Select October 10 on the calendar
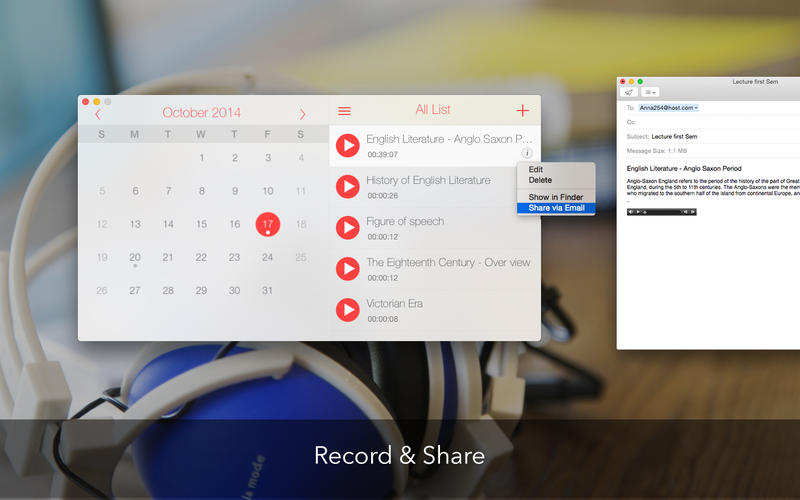Screen dimensions: 800x500 coord(268,191)
